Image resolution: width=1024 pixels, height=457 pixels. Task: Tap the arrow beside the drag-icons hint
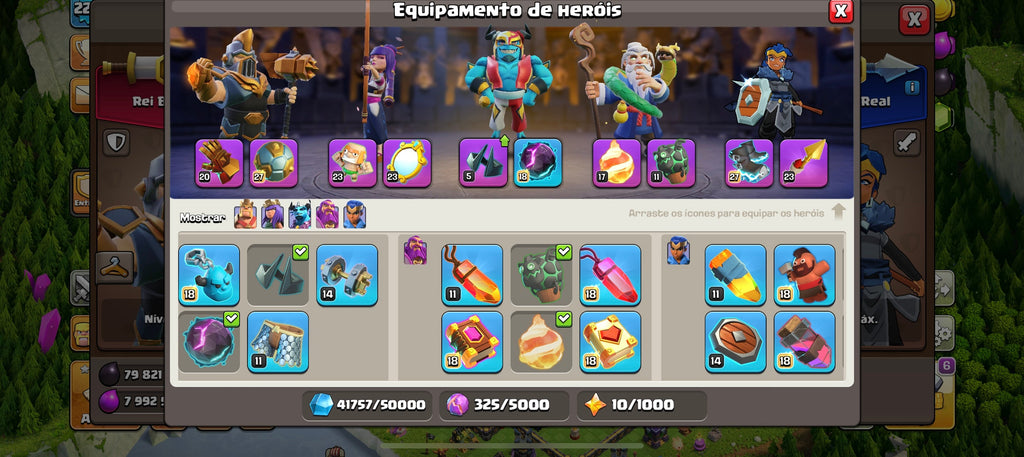(x=839, y=212)
